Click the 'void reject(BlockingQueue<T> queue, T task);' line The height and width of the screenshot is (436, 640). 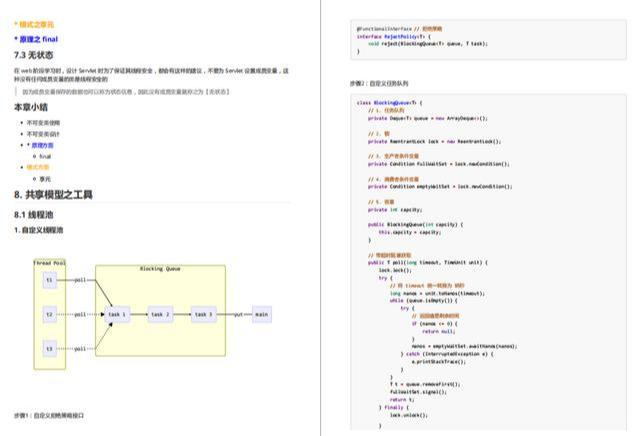[x=428, y=44]
